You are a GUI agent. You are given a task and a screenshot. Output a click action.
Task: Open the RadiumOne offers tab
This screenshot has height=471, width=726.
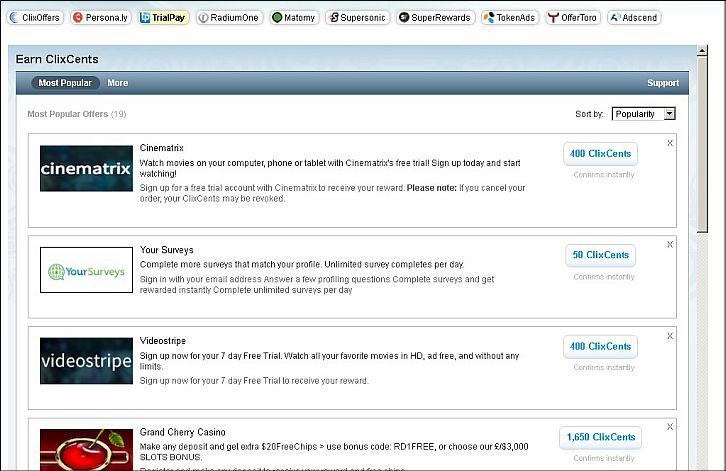(x=229, y=18)
